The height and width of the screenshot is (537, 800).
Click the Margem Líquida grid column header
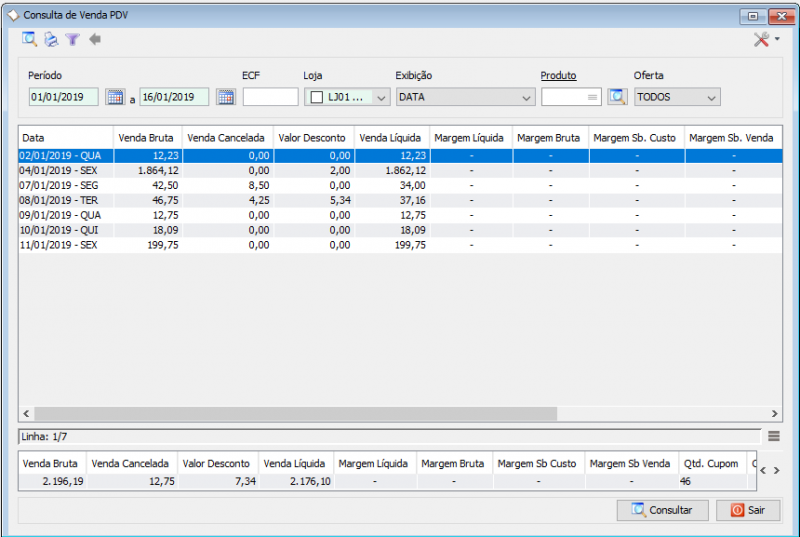point(471,138)
